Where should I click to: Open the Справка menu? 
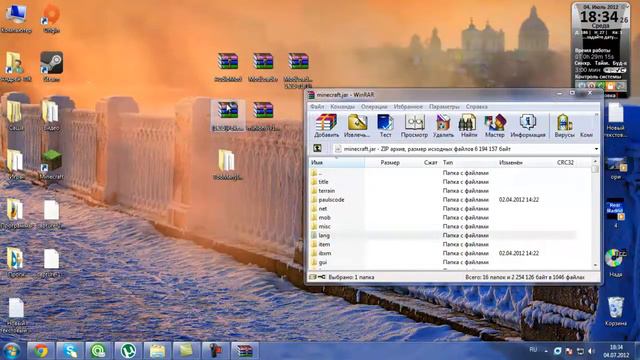tap(477, 107)
